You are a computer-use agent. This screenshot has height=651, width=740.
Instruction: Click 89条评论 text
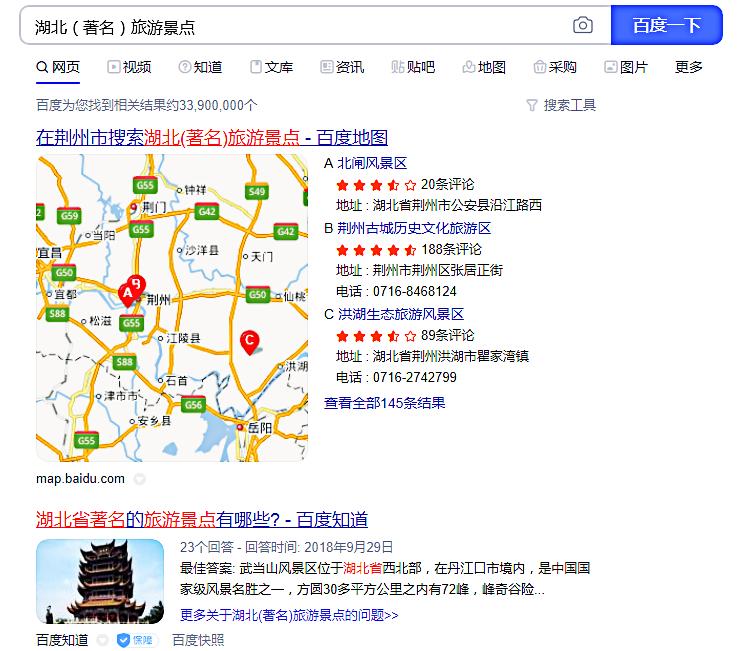pos(447,336)
